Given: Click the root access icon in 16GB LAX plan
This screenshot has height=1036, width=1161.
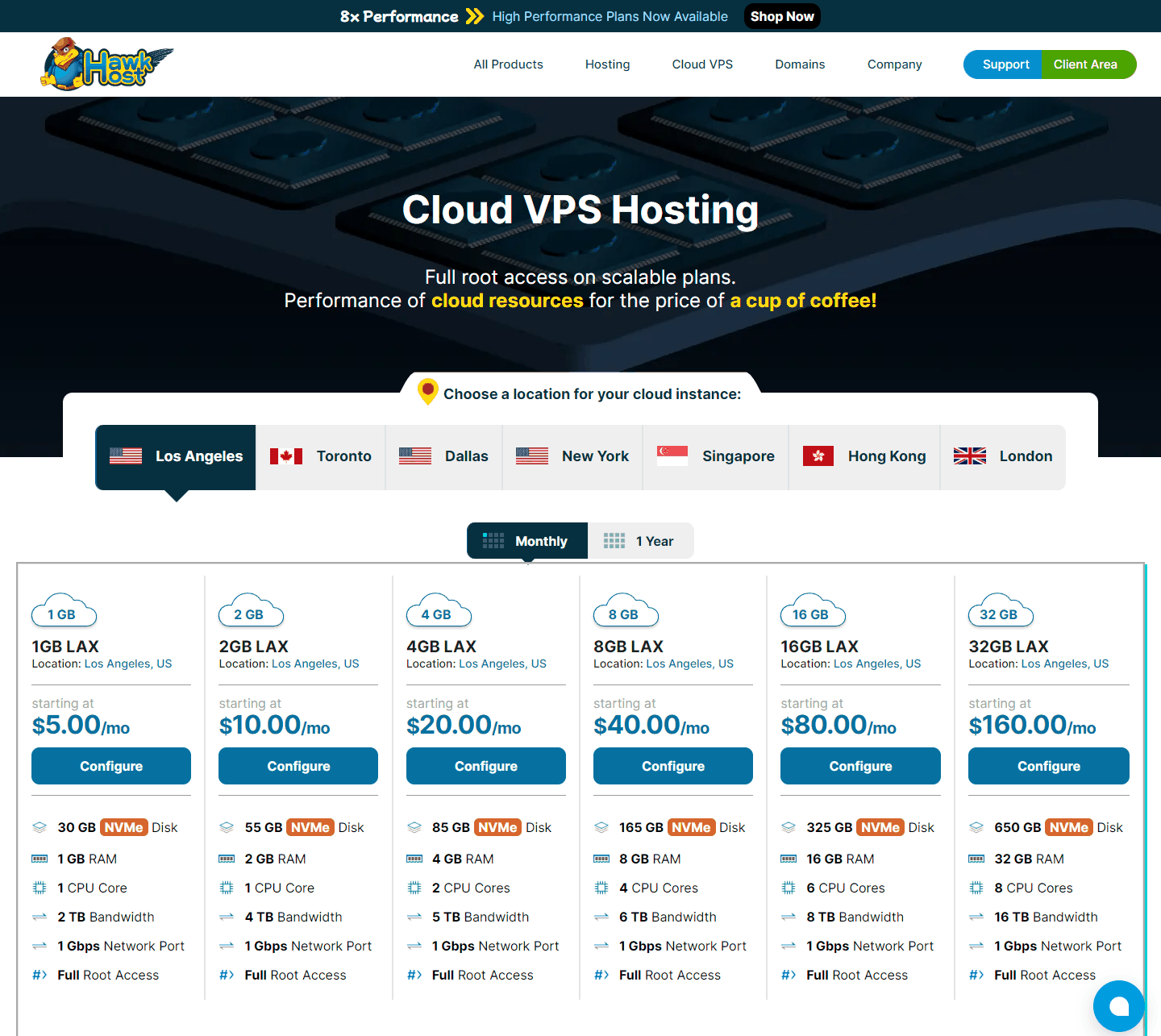Looking at the screenshot, I should [789, 975].
